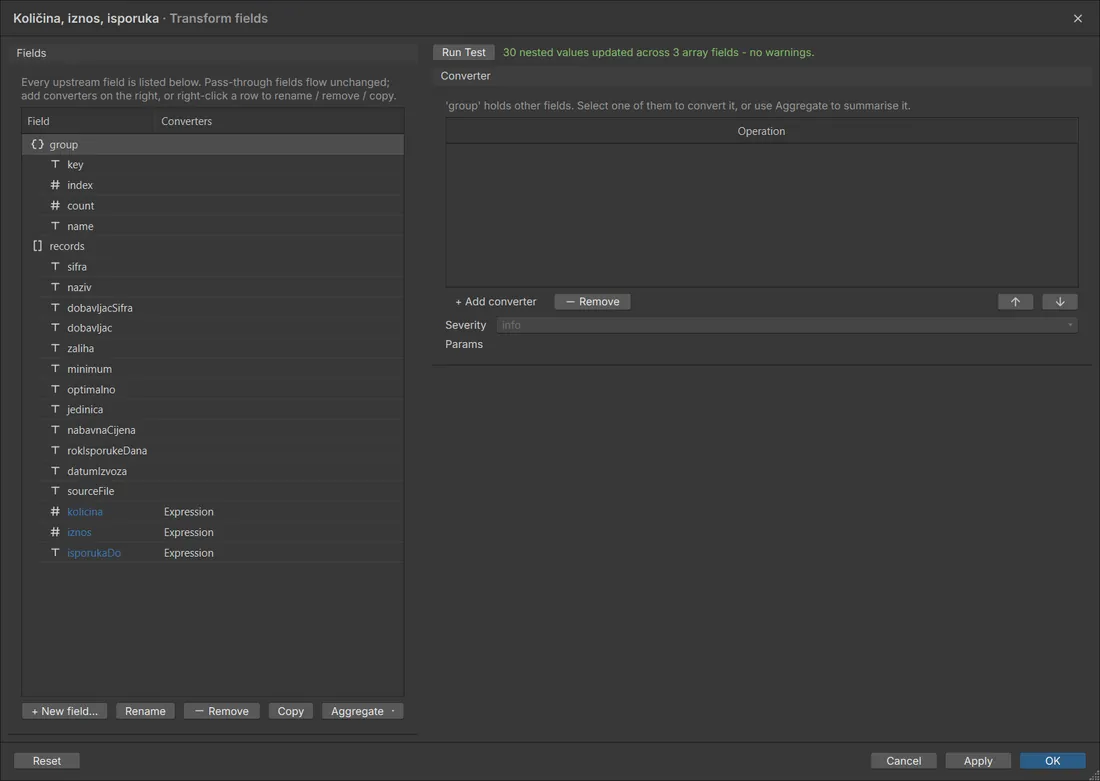Add a converter

point(495,302)
